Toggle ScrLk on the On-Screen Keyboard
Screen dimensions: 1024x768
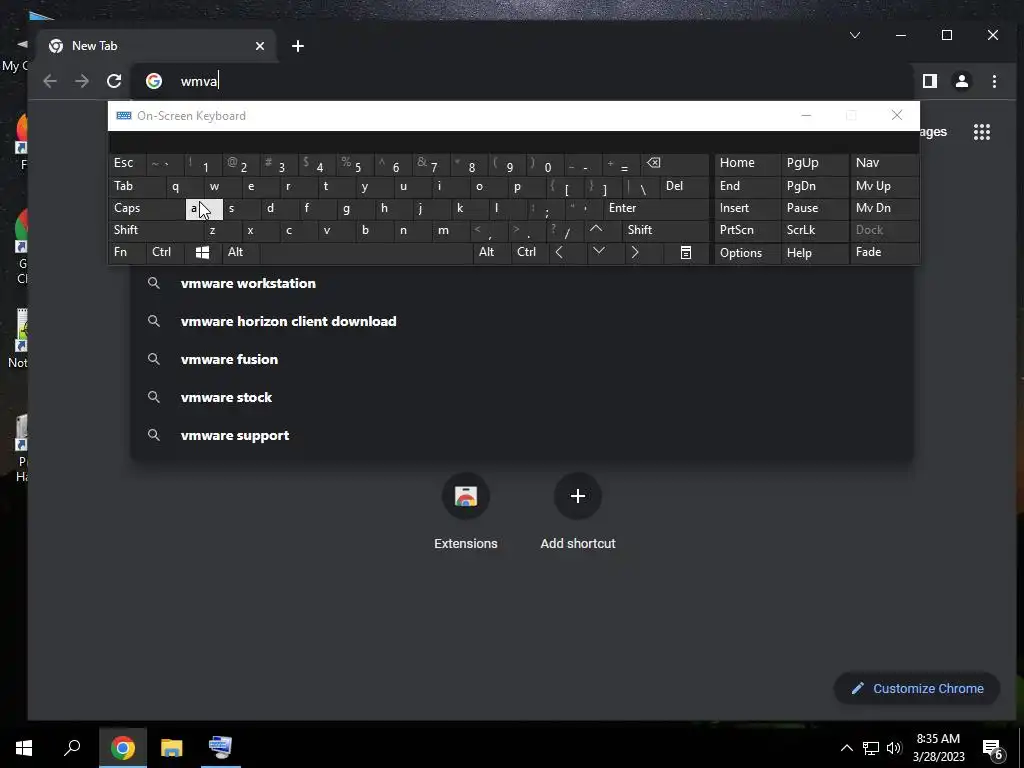pyautogui.click(x=814, y=230)
